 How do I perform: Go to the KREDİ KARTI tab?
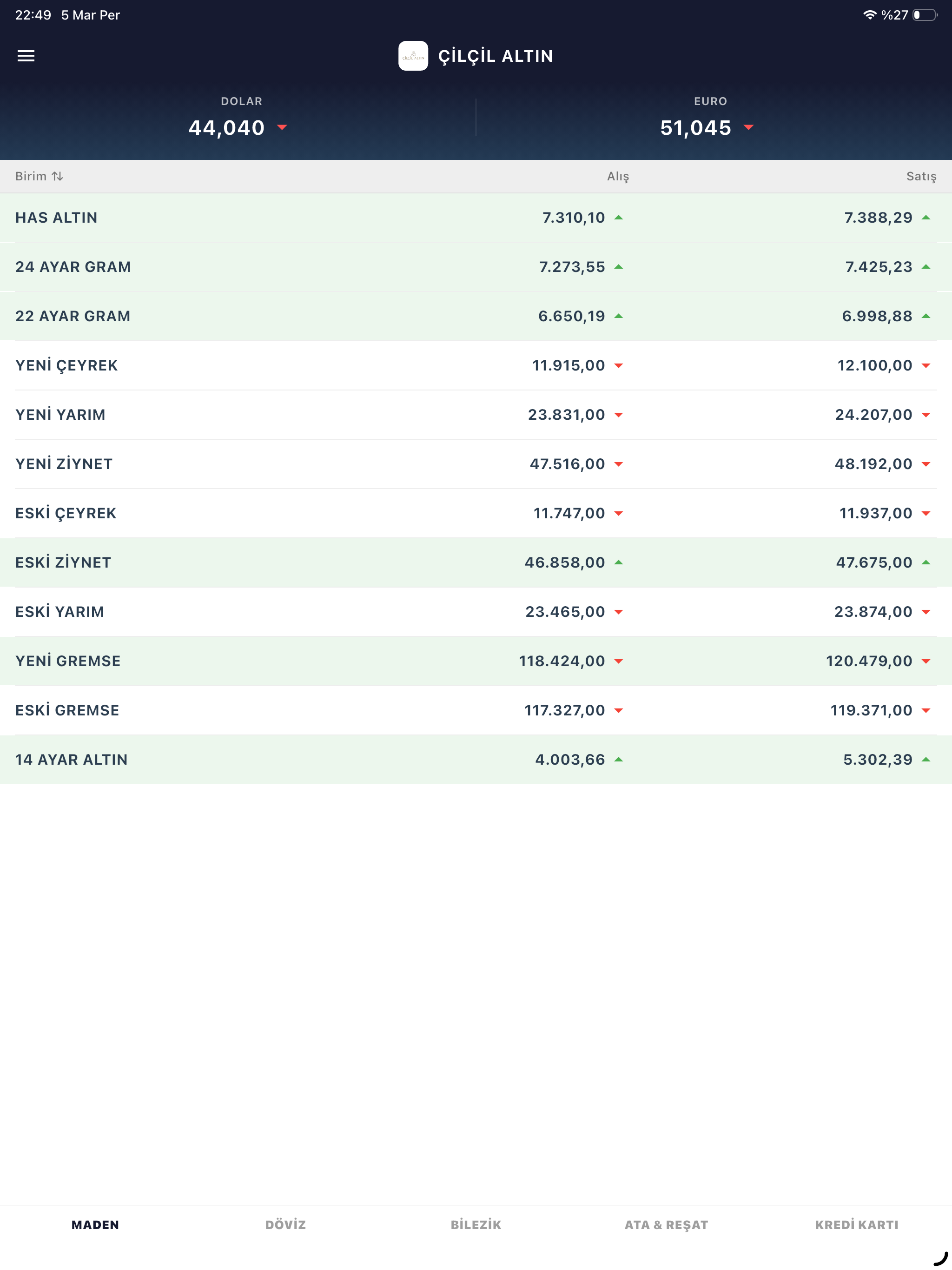[x=857, y=1224]
